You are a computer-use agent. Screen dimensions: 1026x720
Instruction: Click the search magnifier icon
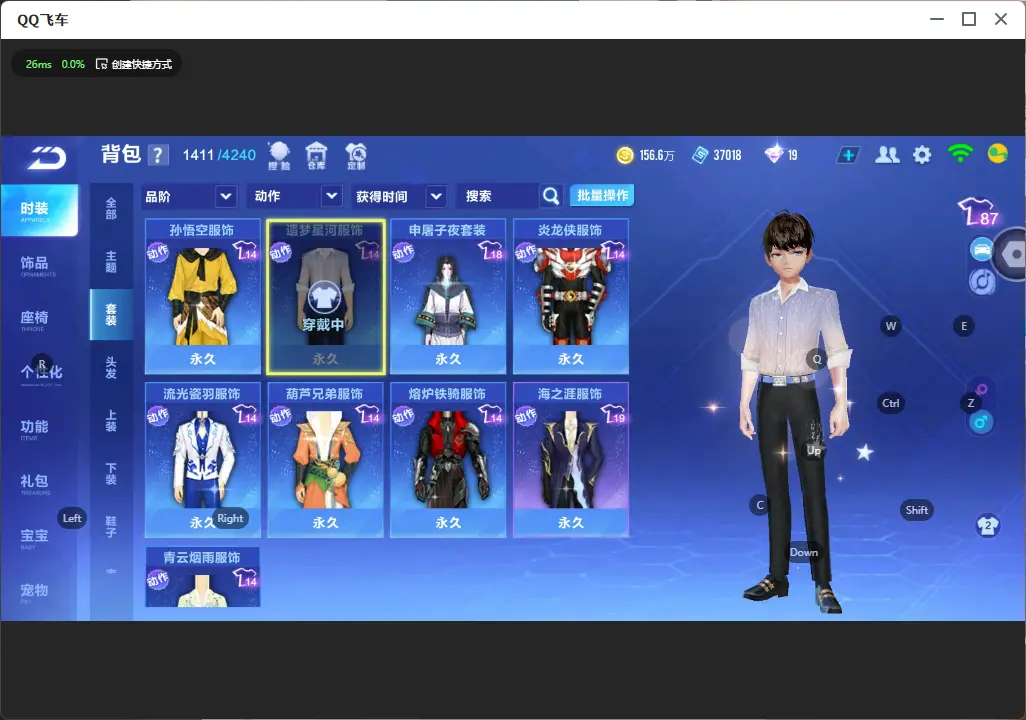551,196
